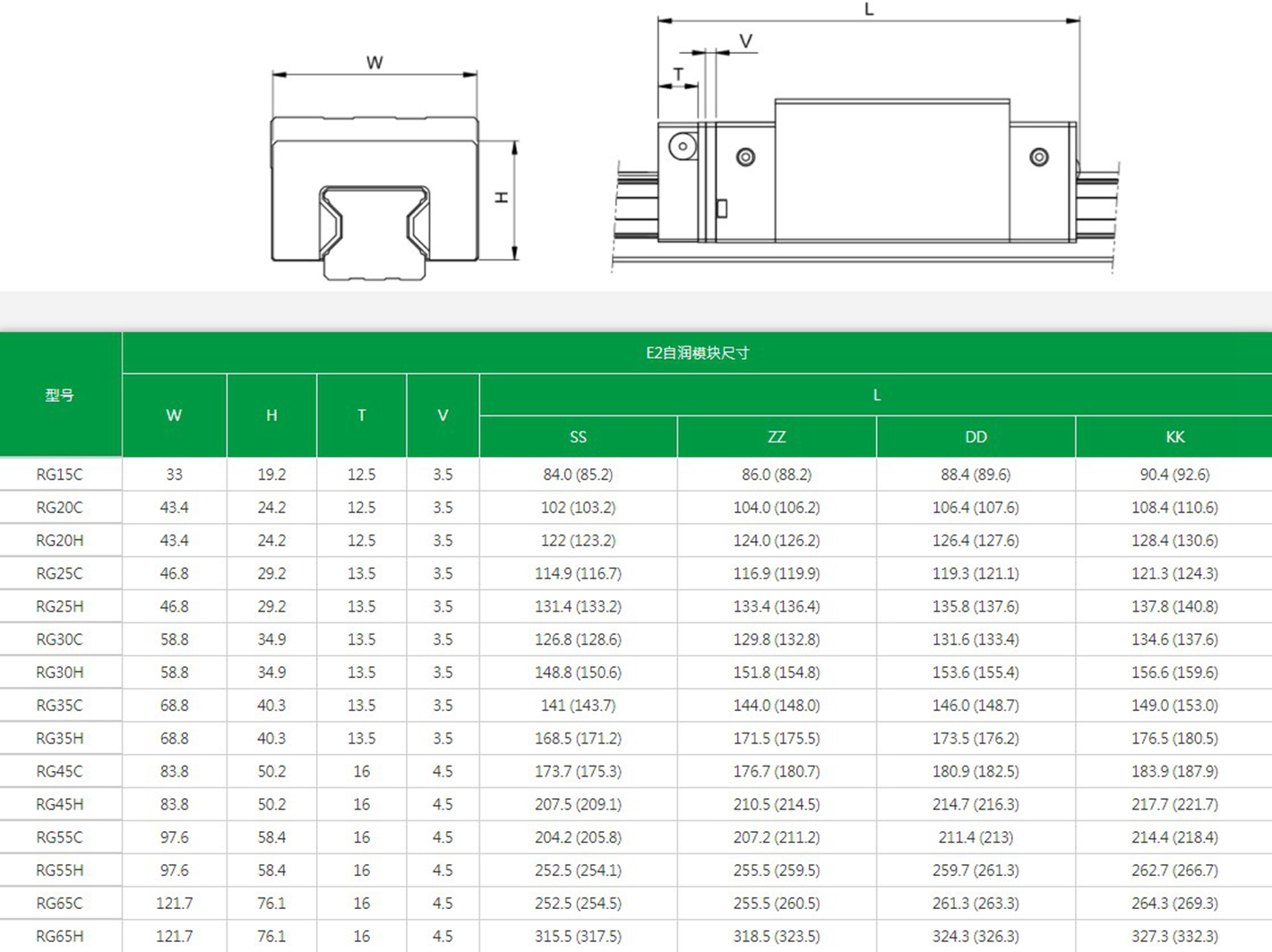The image size is (1272, 952).
Task: Click the SS sub-column header
Action: pyautogui.click(x=578, y=437)
